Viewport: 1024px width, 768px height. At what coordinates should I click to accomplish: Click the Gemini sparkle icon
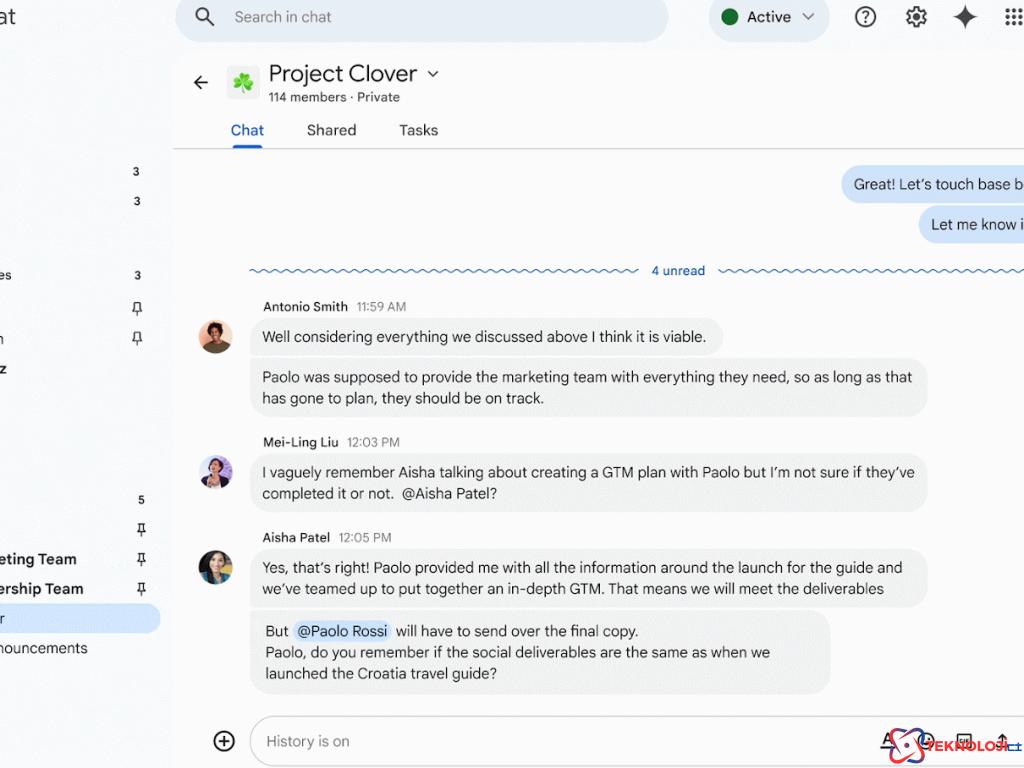tap(965, 17)
